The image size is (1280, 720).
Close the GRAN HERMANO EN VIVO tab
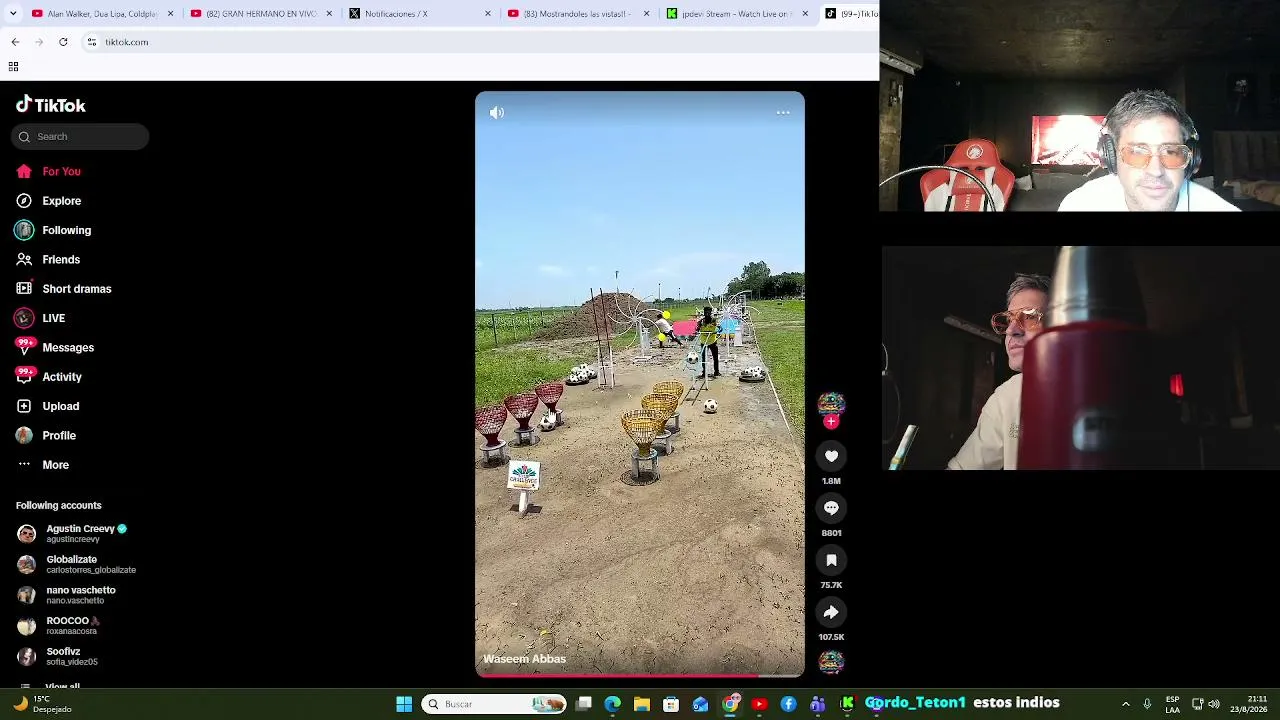tap(329, 14)
